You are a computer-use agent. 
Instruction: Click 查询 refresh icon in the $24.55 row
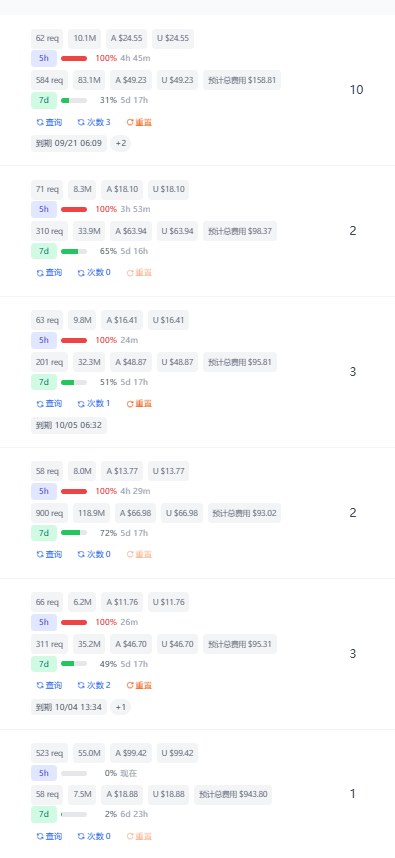click(39, 122)
